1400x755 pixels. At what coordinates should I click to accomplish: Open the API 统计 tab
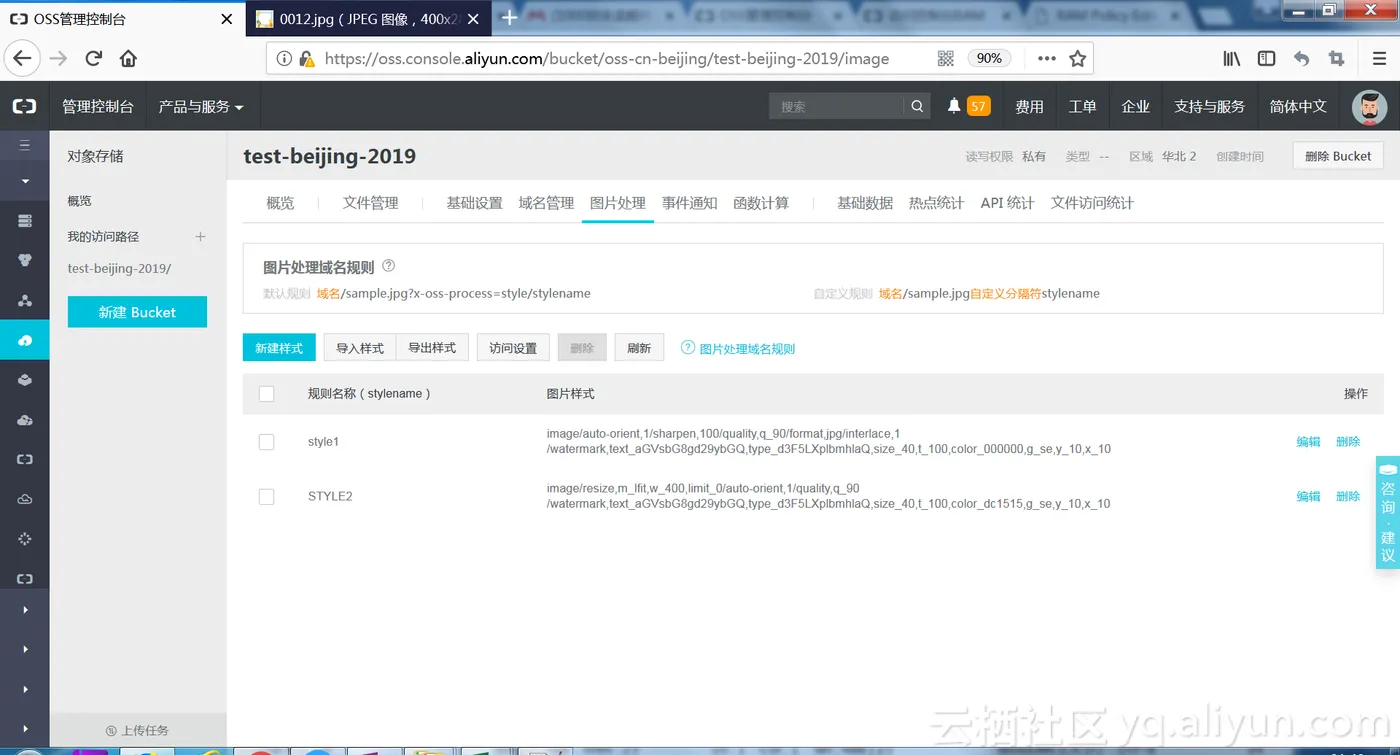pos(1007,203)
